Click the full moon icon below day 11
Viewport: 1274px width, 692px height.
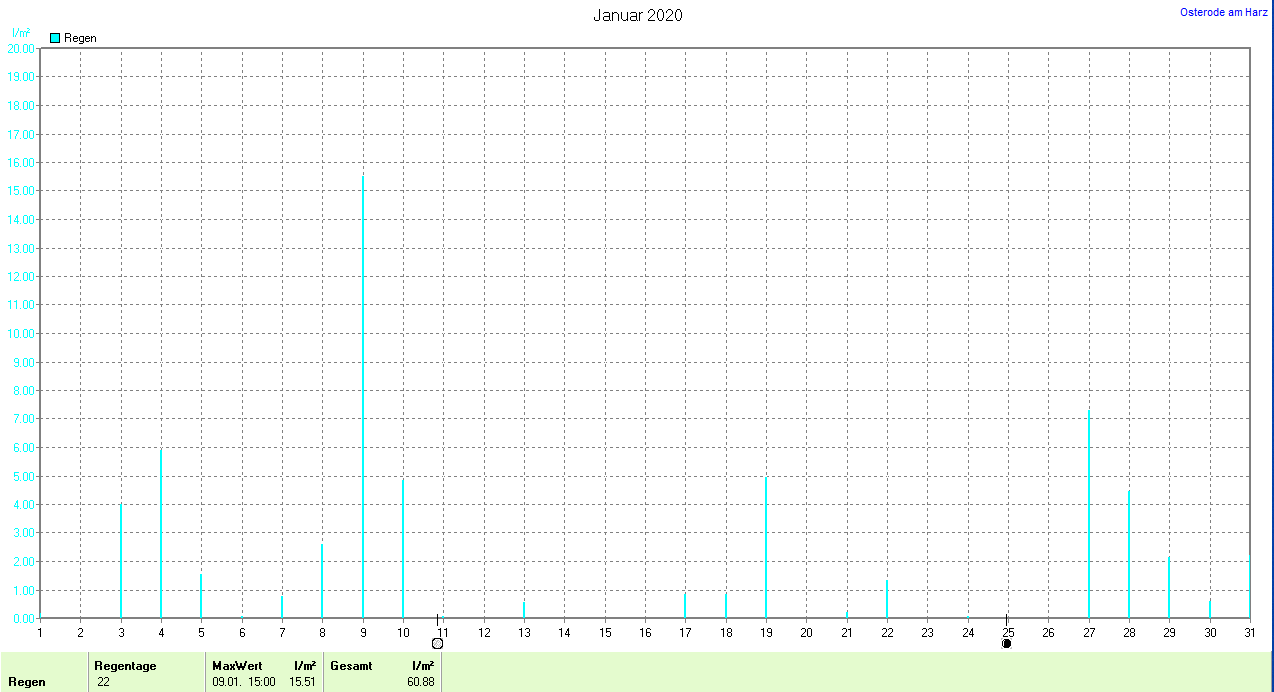coord(437,643)
